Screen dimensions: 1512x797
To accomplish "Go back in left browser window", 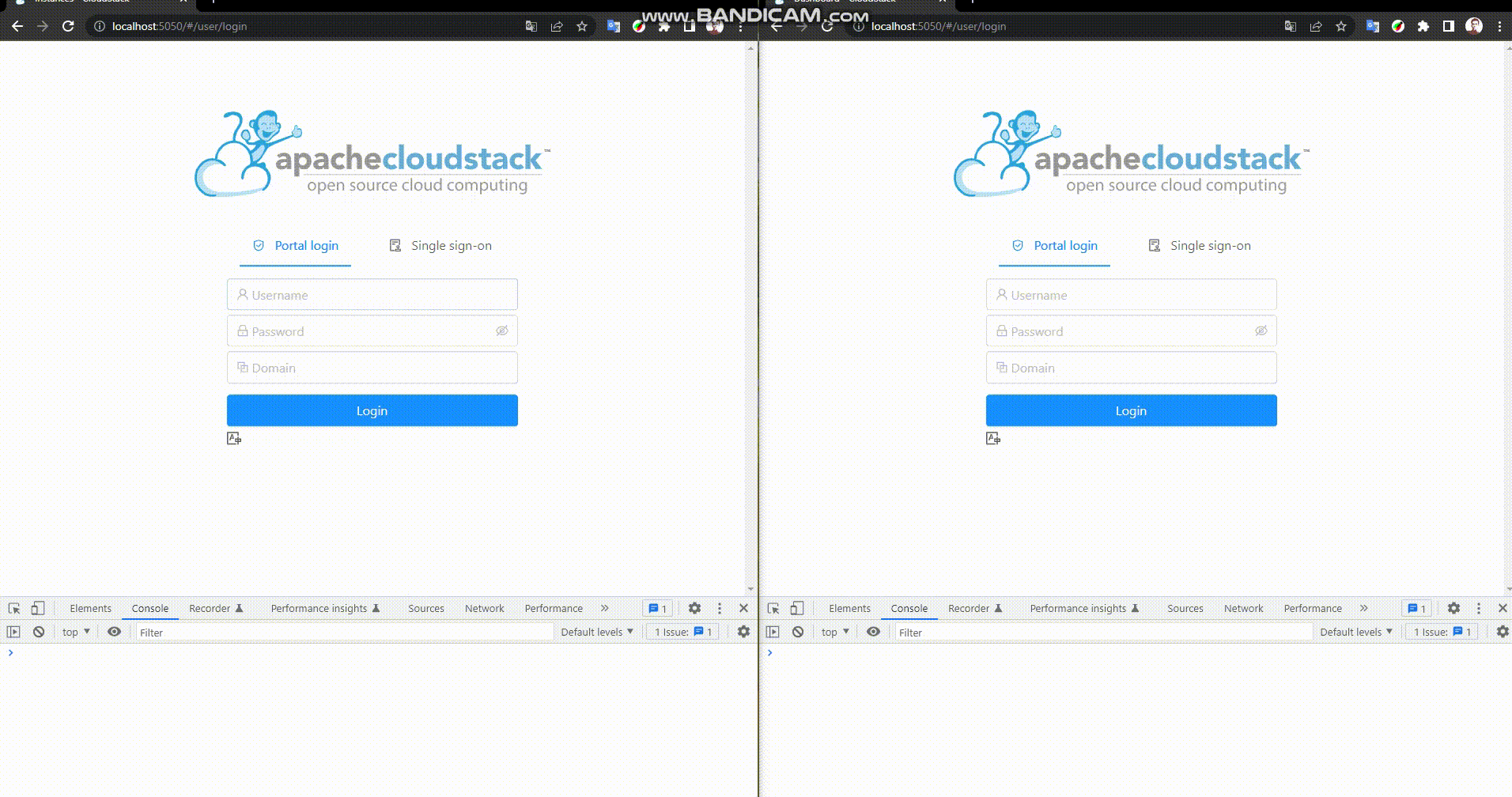I will [17, 26].
